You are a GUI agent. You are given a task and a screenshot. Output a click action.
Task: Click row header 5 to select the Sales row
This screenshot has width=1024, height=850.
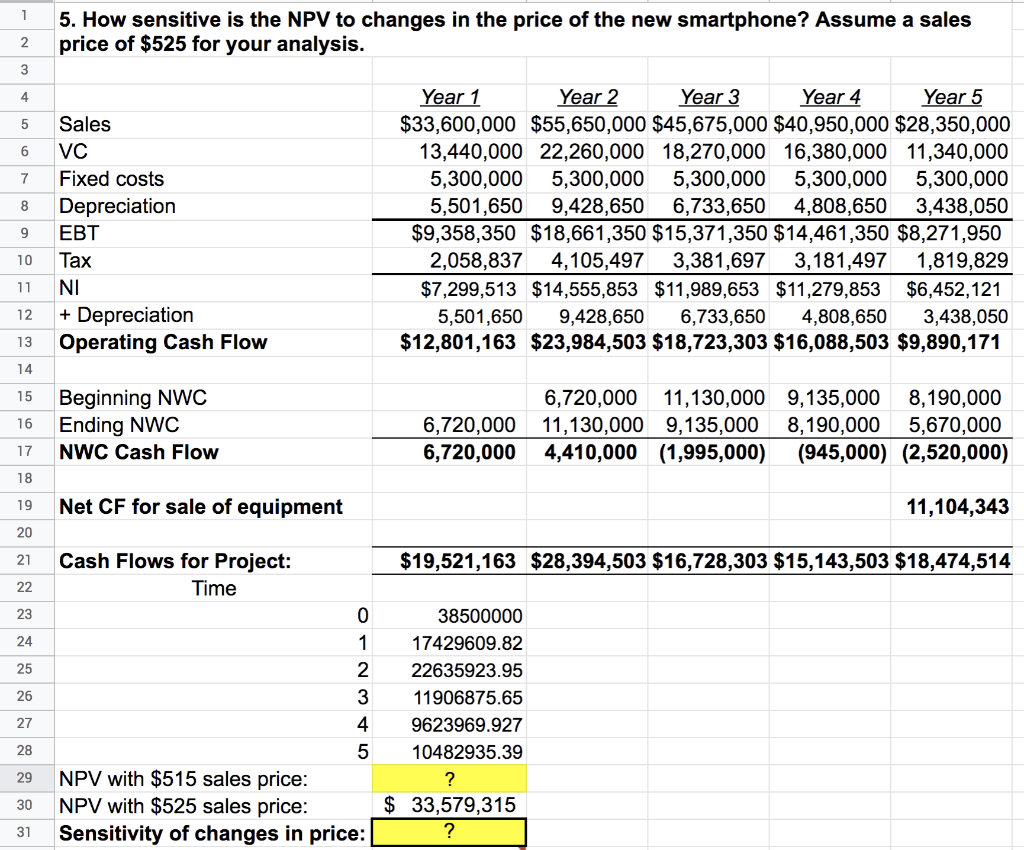(26, 124)
